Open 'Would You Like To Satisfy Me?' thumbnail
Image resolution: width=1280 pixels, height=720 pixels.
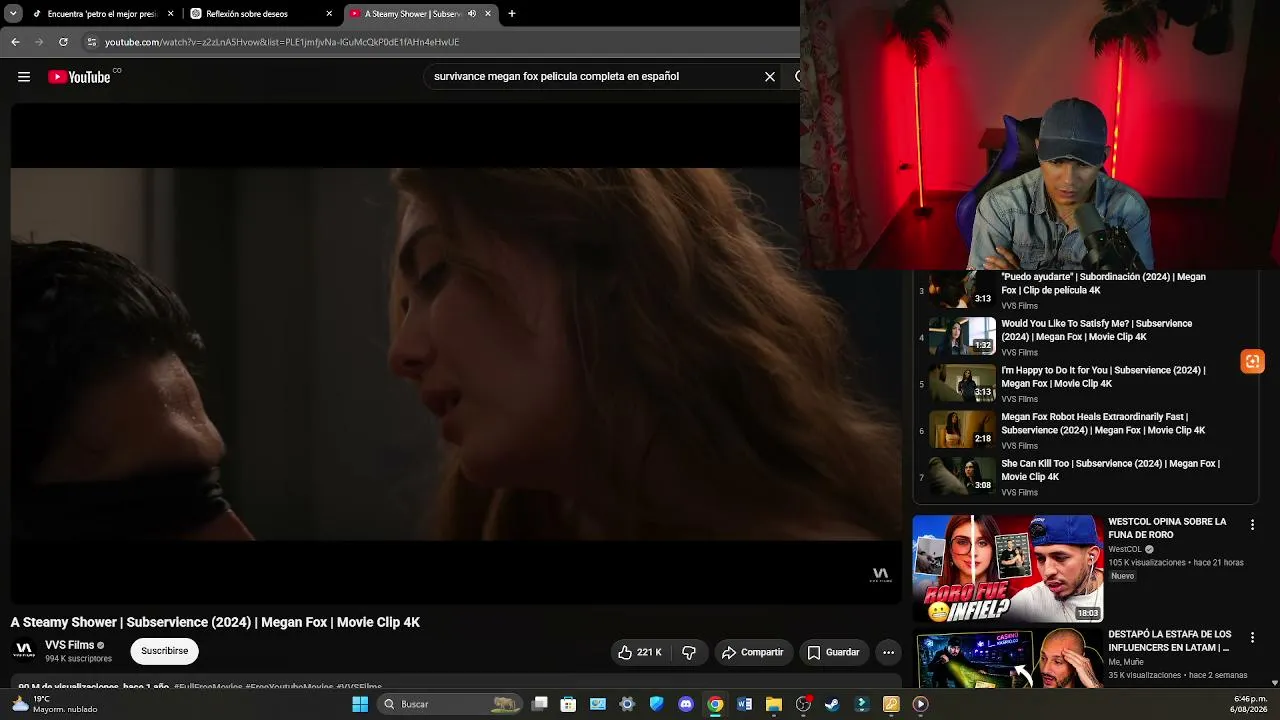tap(962, 336)
